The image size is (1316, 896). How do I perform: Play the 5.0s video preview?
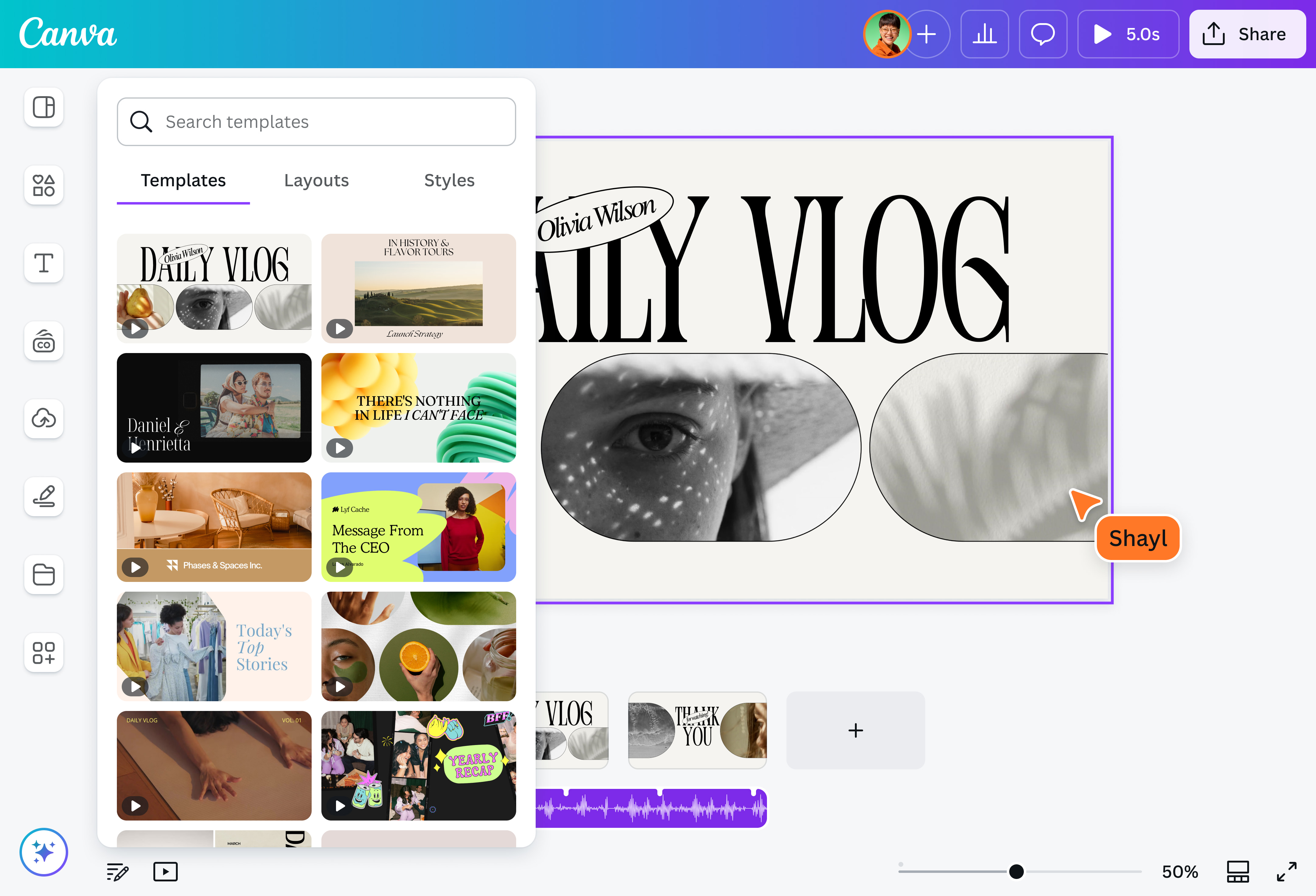tap(1127, 34)
